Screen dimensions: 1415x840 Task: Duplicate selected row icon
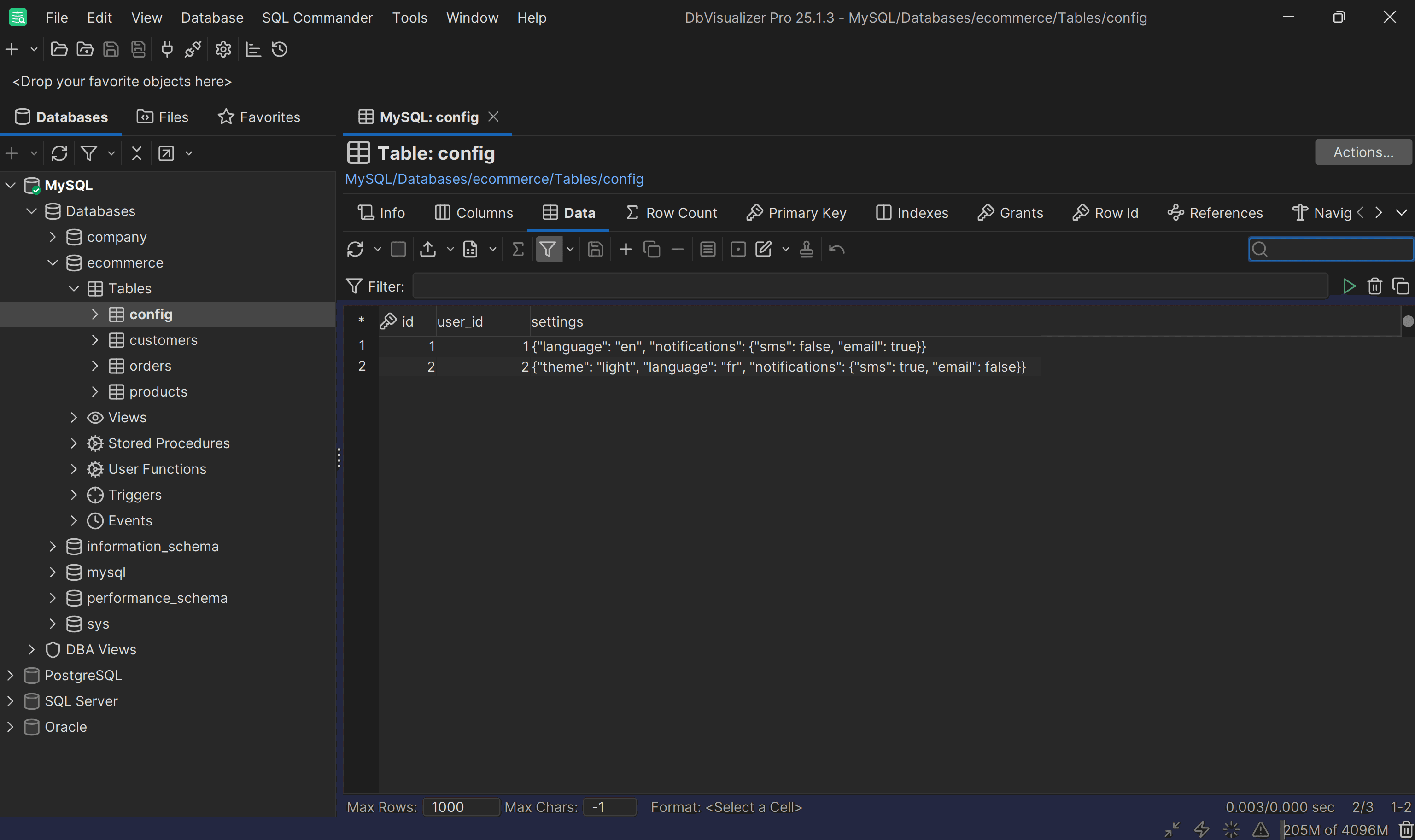tap(651, 249)
